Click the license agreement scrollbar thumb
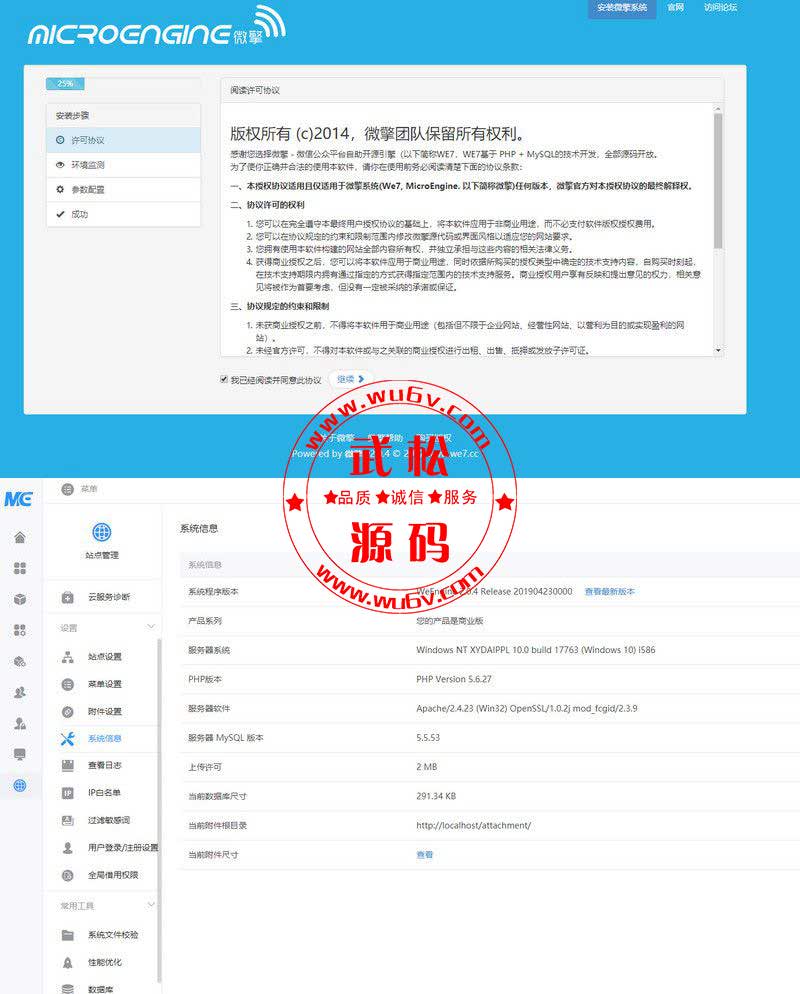This screenshot has height=994, width=800. click(x=718, y=181)
